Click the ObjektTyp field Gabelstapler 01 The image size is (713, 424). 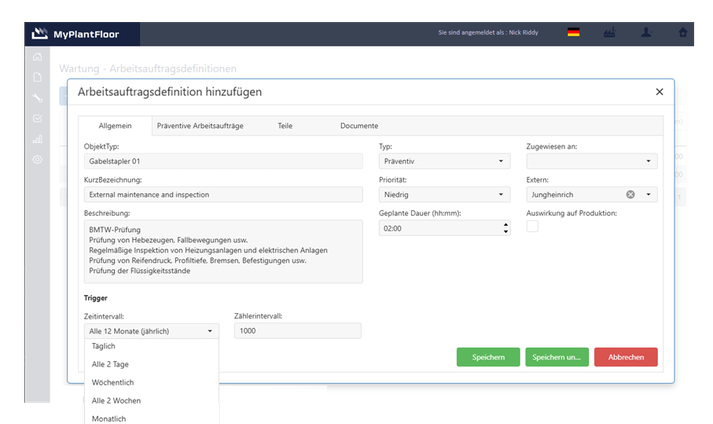[x=223, y=161]
